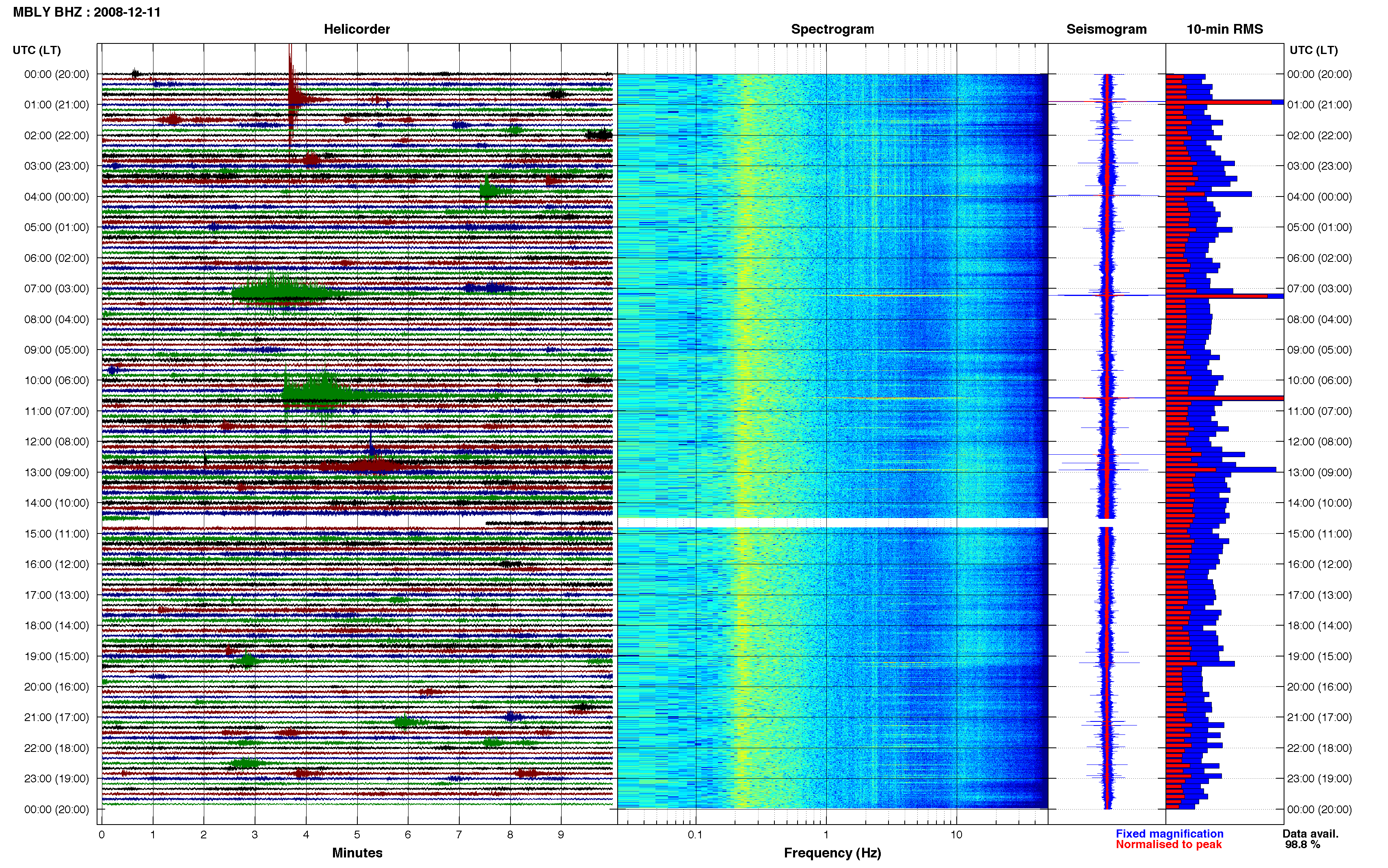Click the 'Fixed magnification' legend text
The height and width of the screenshot is (868, 1388).
[x=1169, y=833]
